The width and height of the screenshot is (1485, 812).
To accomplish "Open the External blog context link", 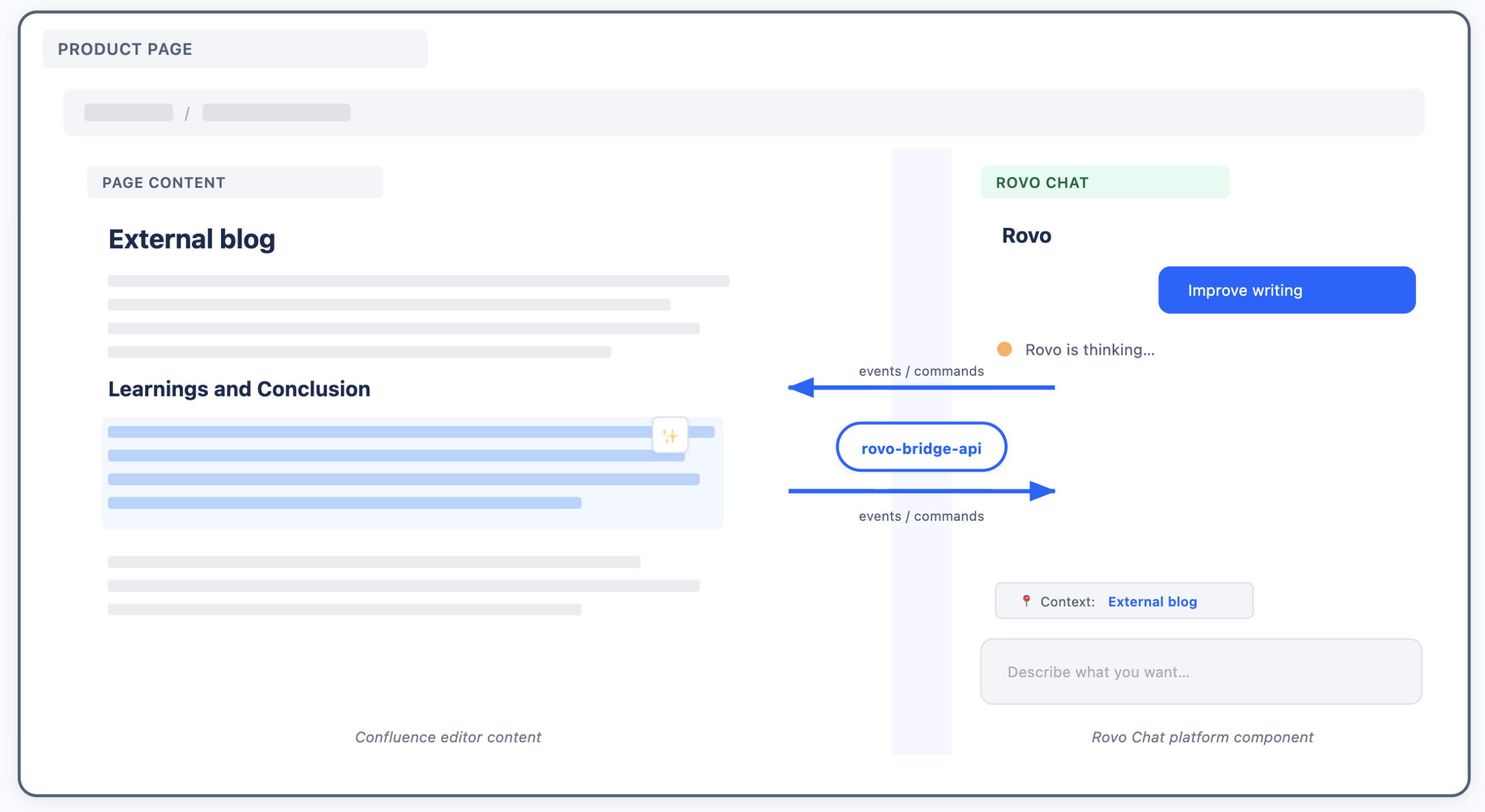I will click(1152, 601).
